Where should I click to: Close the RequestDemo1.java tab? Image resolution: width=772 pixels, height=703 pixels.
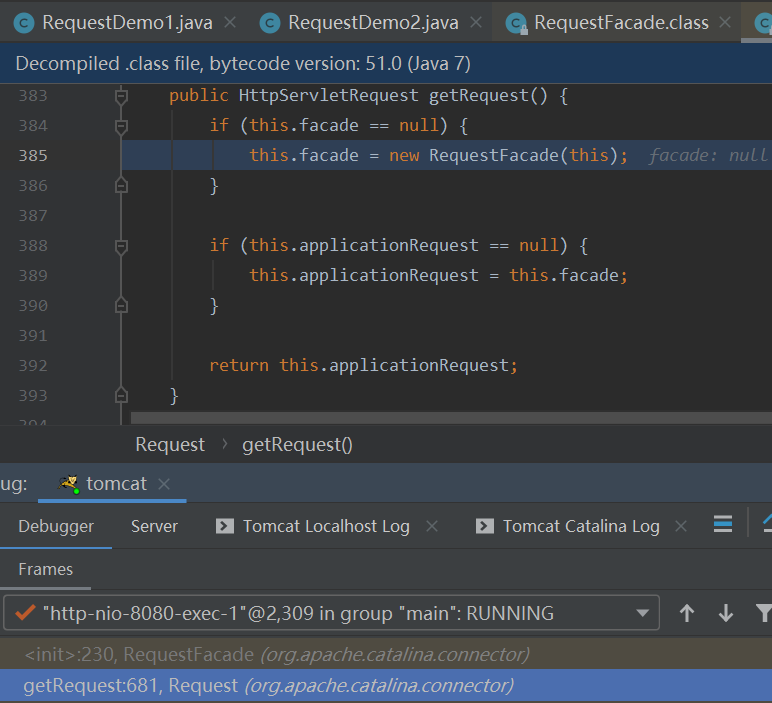click(231, 22)
